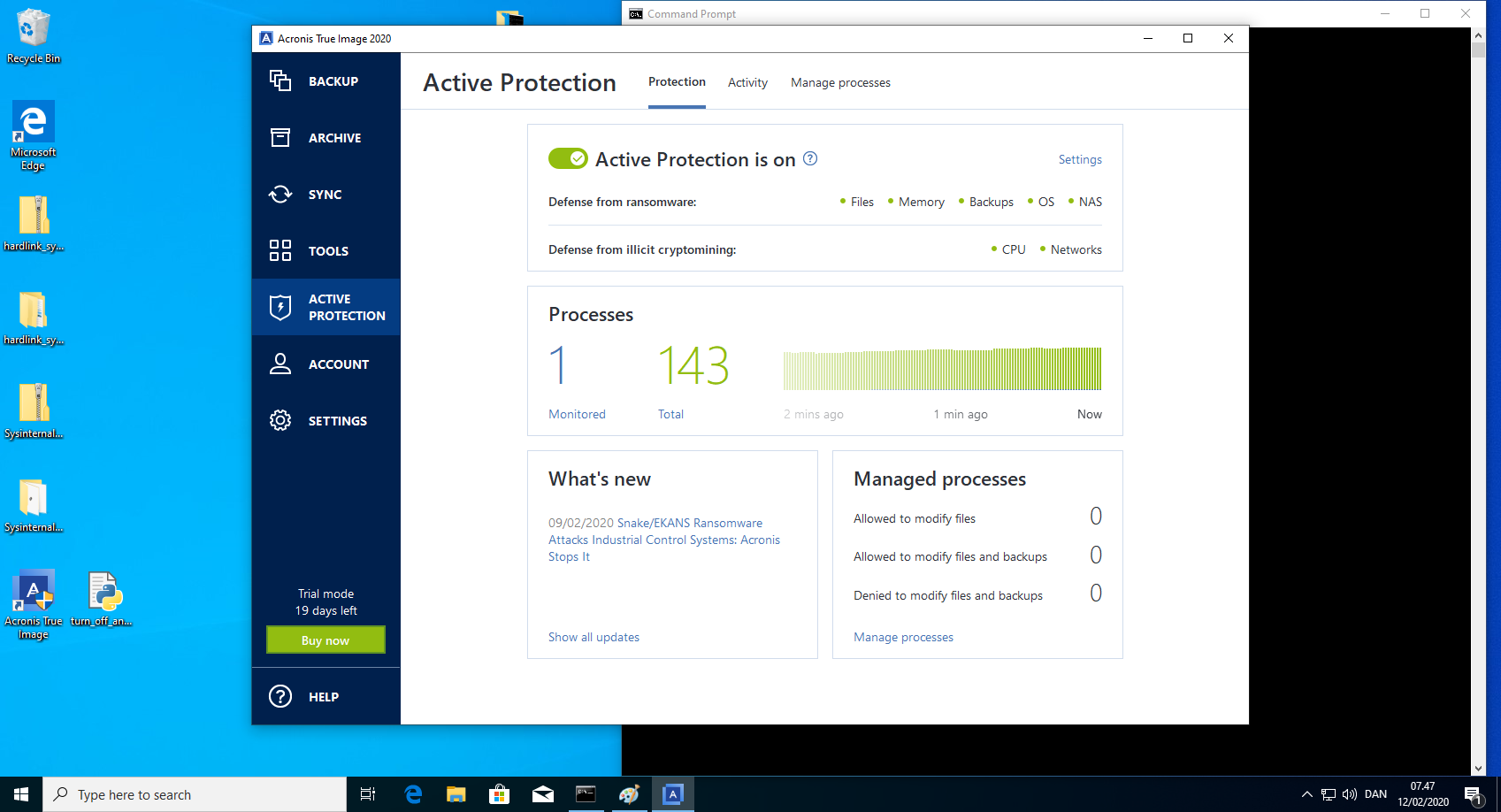Open the Archive sidebar icon
The width and height of the screenshot is (1501, 812).
click(280, 138)
